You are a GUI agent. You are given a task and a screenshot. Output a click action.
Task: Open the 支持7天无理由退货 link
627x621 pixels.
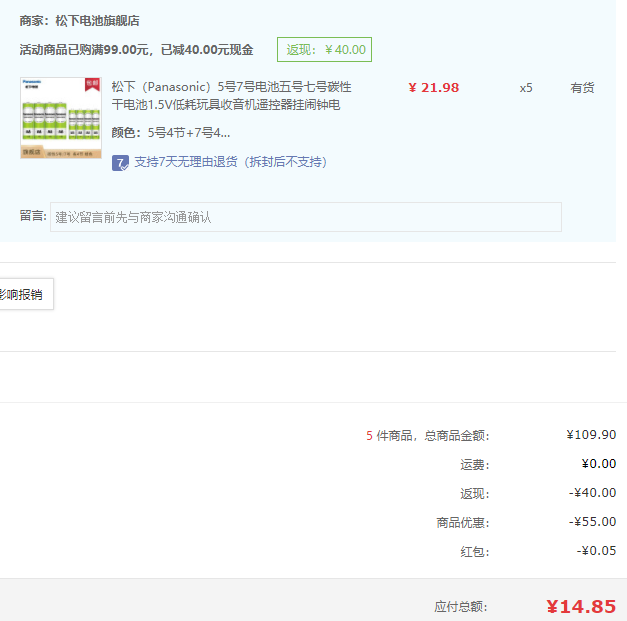coord(230,162)
